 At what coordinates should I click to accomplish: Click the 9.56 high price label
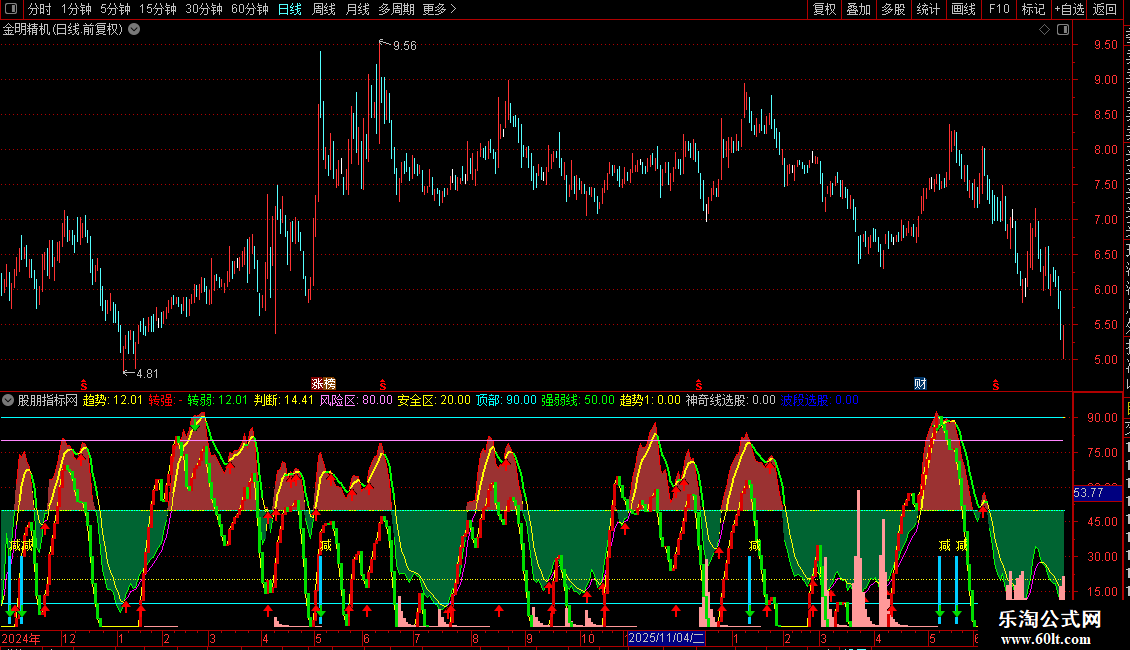(404, 45)
